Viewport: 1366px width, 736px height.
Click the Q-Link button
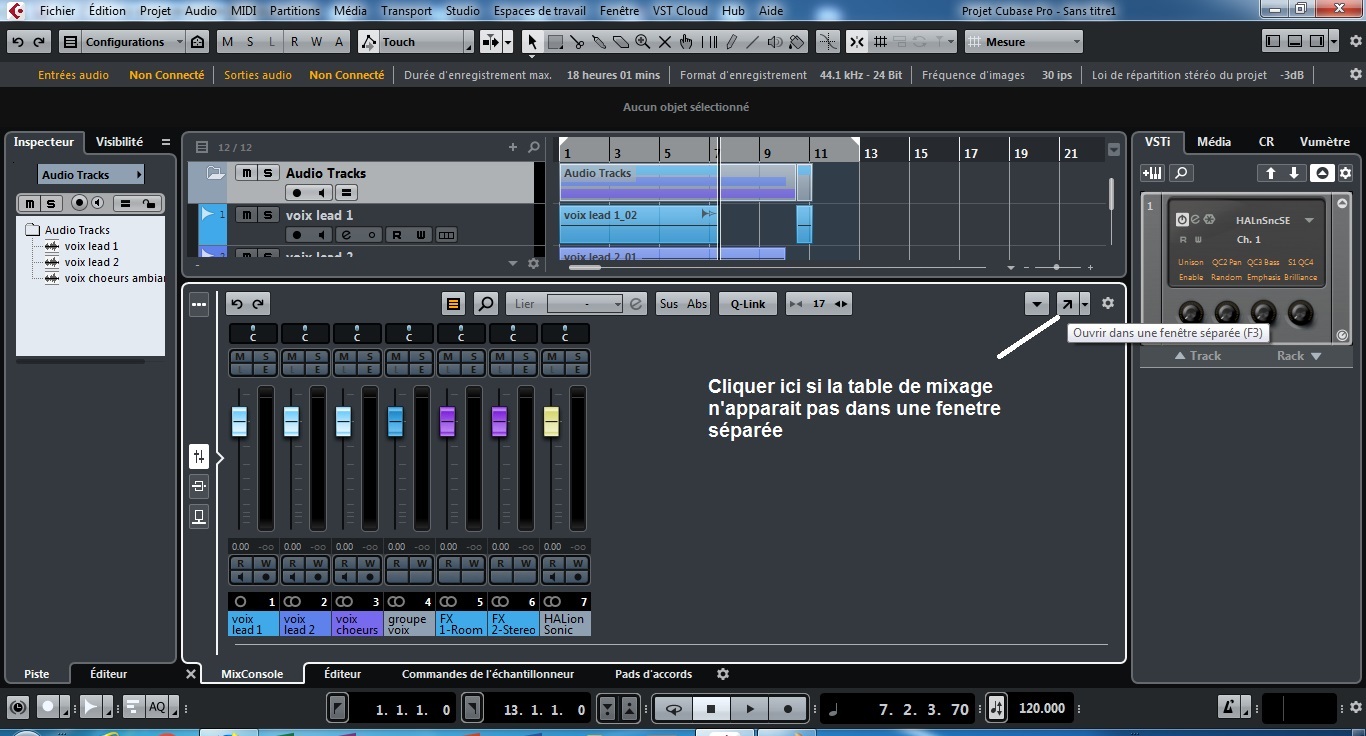coord(748,304)
